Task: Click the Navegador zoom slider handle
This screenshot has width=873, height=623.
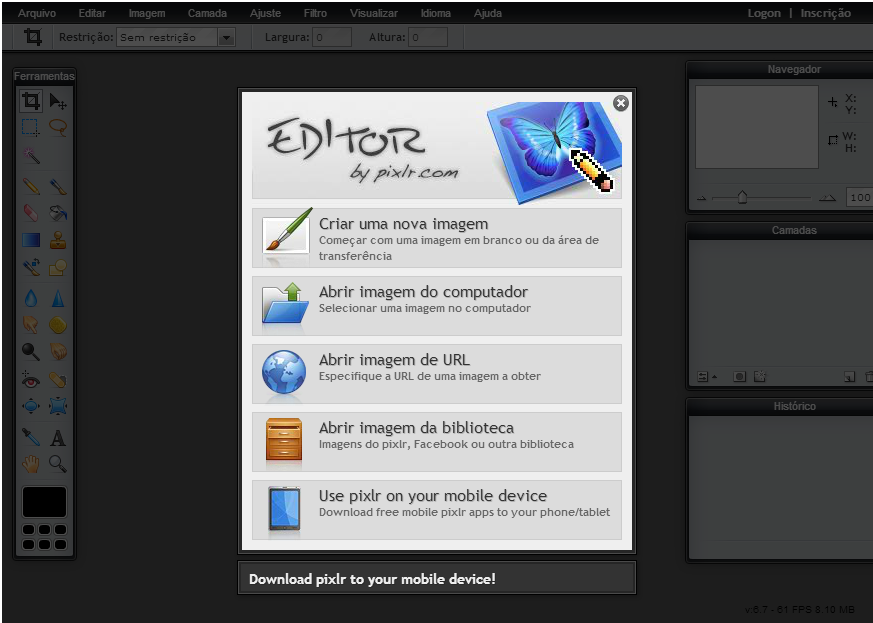Action: tap(742, 197)
